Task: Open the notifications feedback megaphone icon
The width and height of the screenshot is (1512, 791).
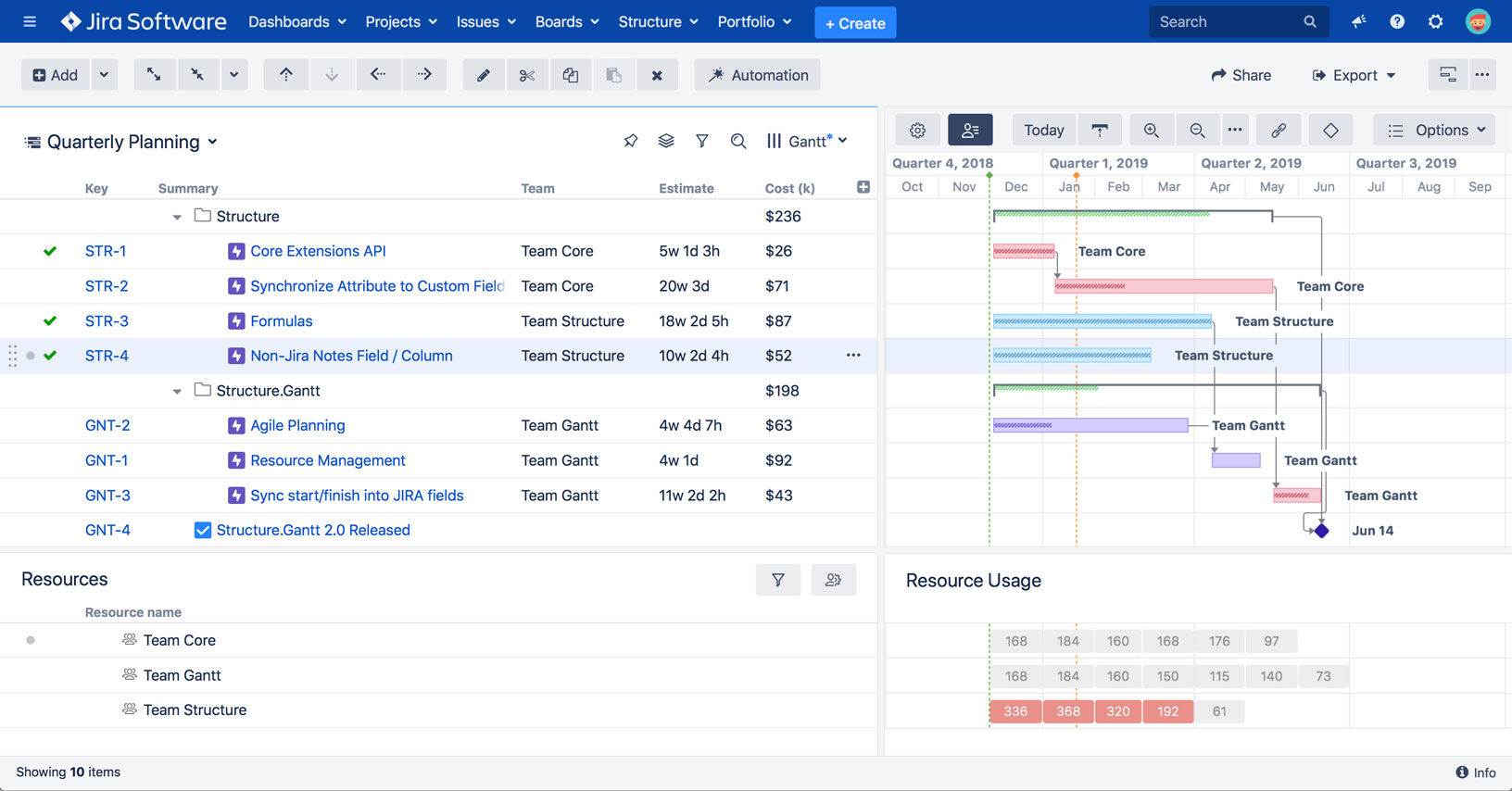Action: [1359, 21]
